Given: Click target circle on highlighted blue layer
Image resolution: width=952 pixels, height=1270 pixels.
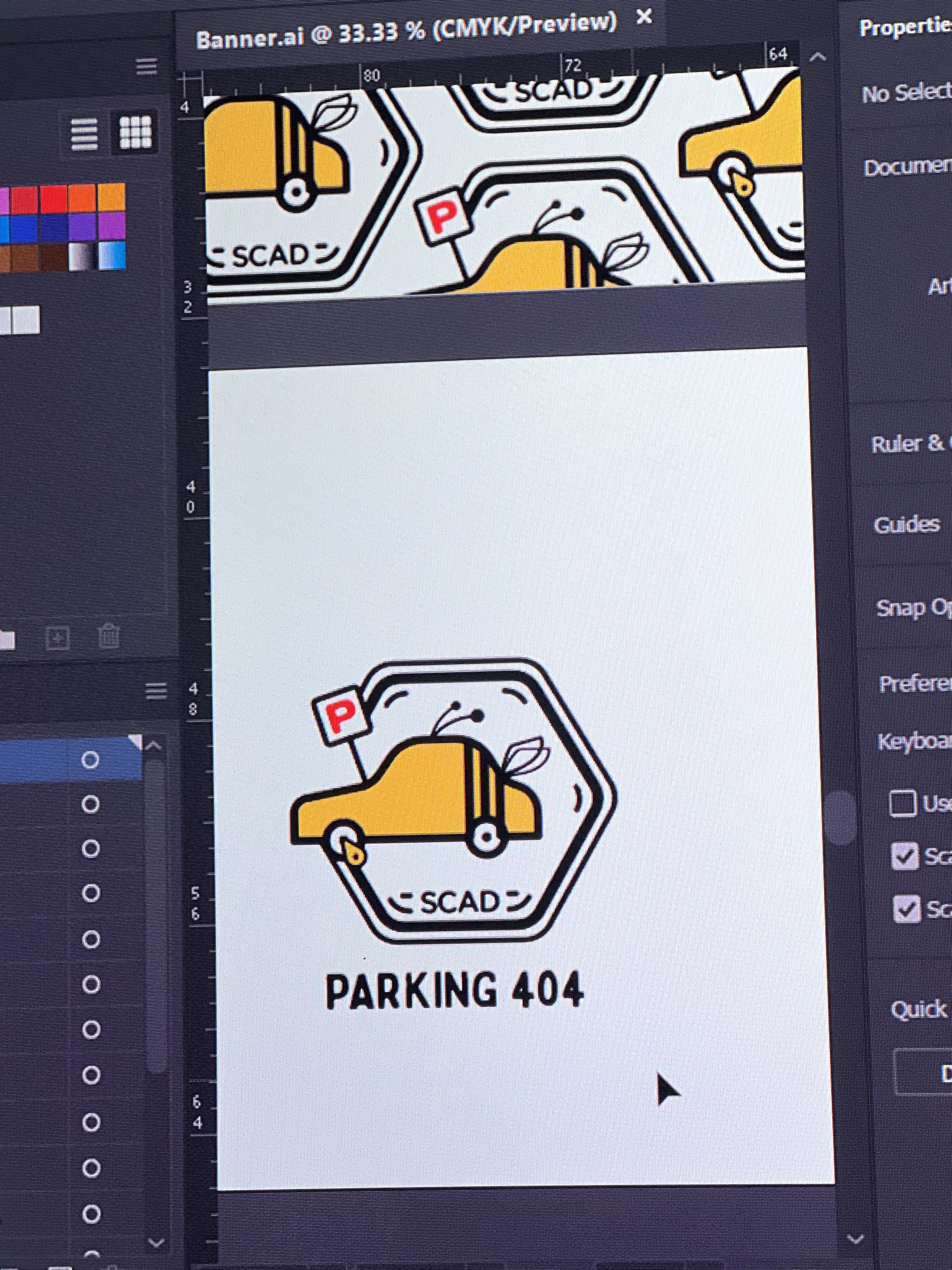Looking at the screenshot, I should [90, 760].
